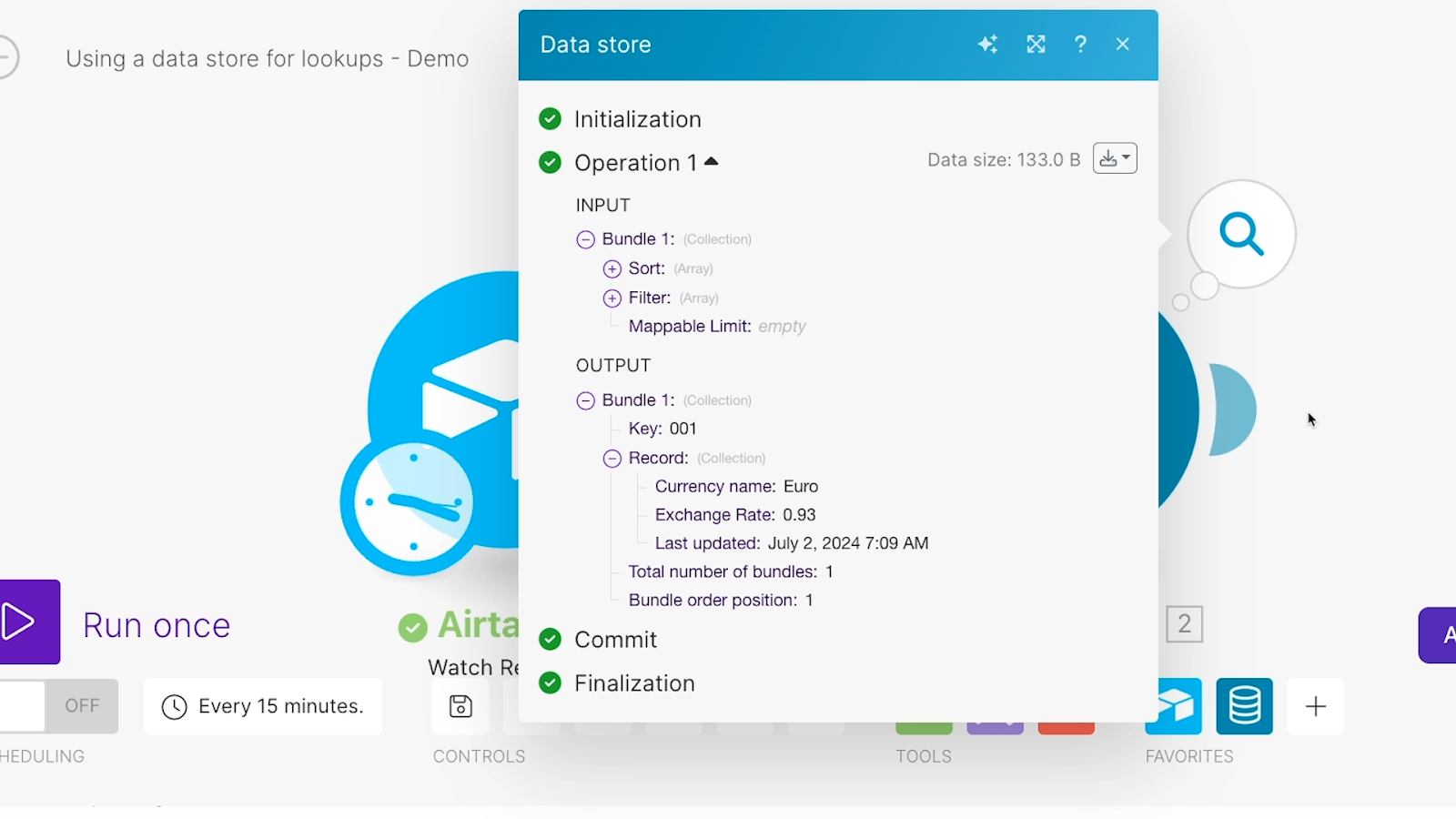
Task: Select the Finalization step
Action: coord(635,683)
